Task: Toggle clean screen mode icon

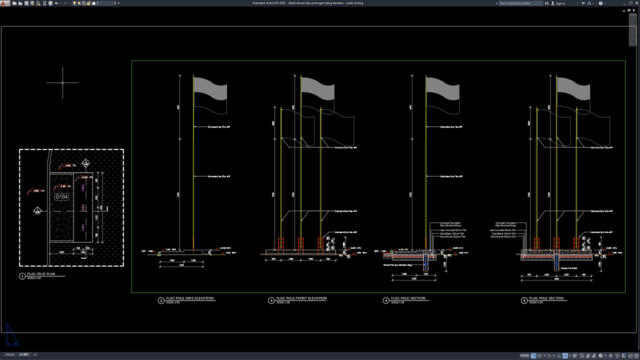Action: pos(630,356)
